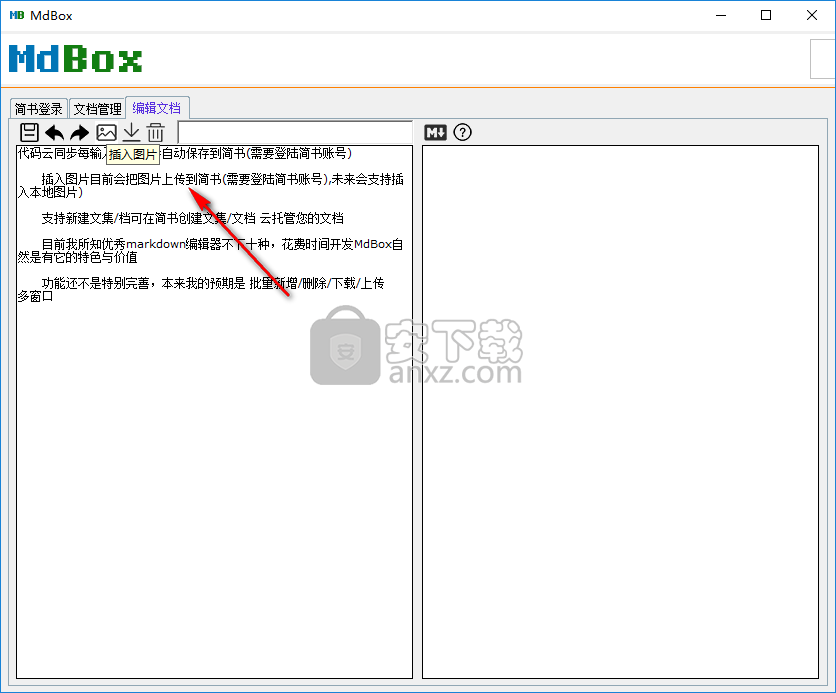Click text line 支持新建文集/档可在简书创建
836x693 pixels.
tap(192, 218)
